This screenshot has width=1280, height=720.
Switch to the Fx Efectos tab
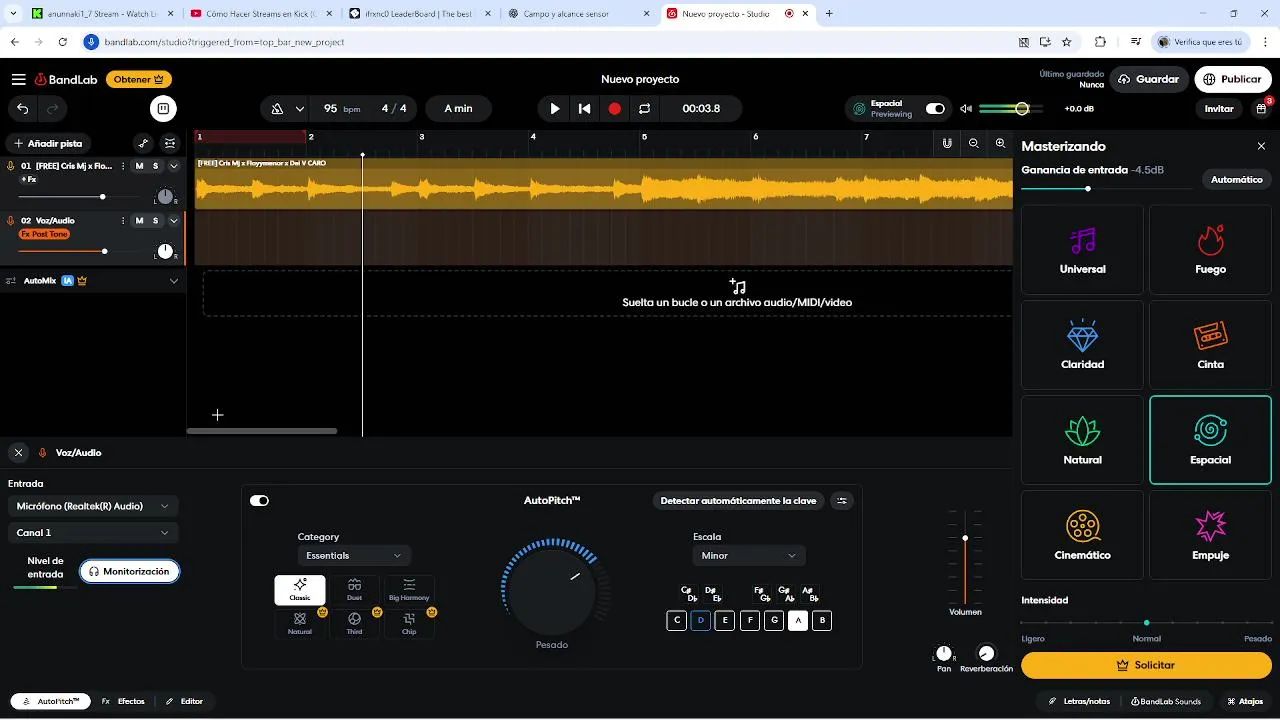(x=123, y=701)
